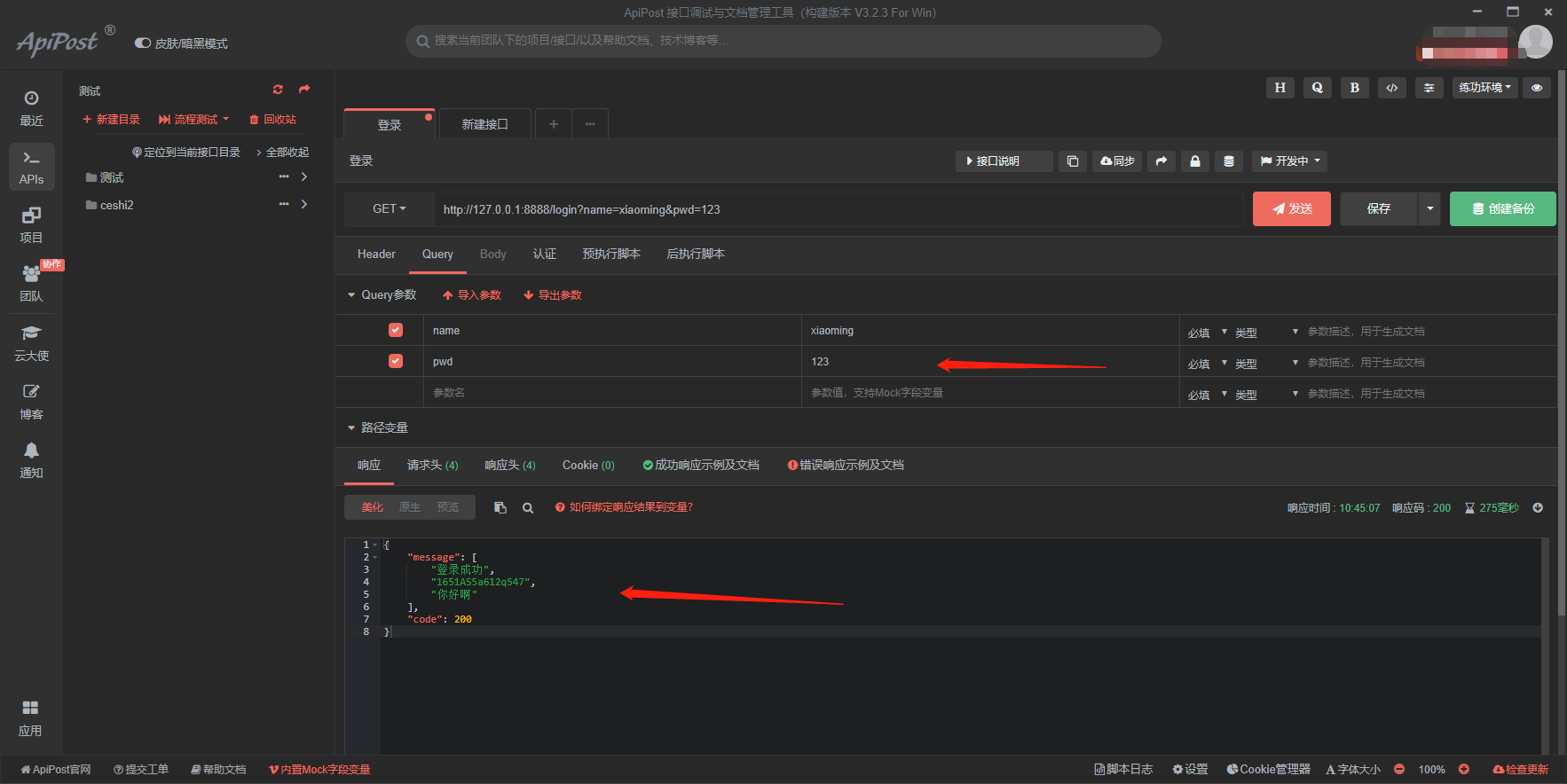
Task: Click the copy interface icon beside 接口说明
Action: click(1073, 161)
